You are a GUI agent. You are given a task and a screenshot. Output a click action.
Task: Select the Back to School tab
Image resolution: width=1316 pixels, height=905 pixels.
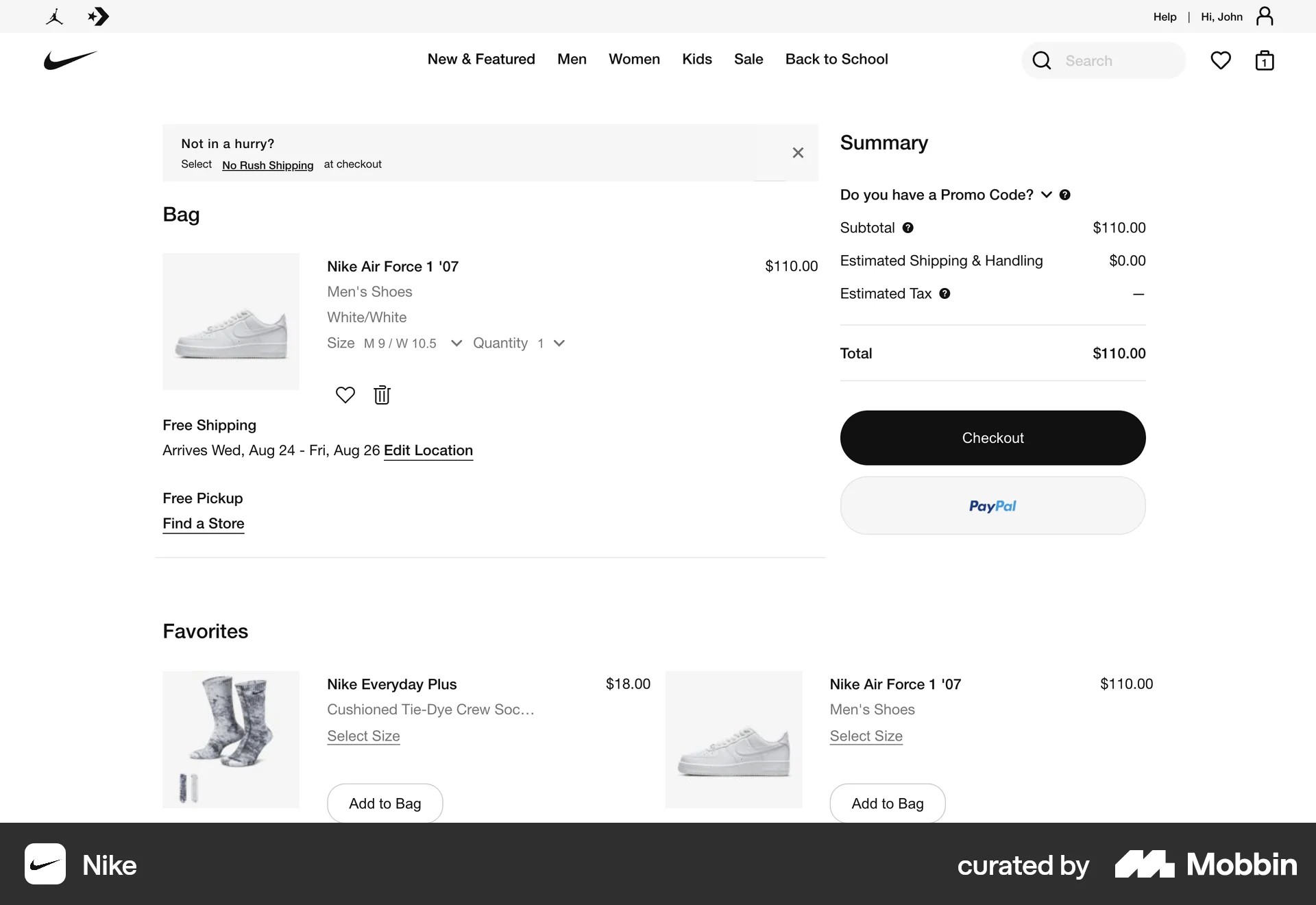tap(836, 60)
